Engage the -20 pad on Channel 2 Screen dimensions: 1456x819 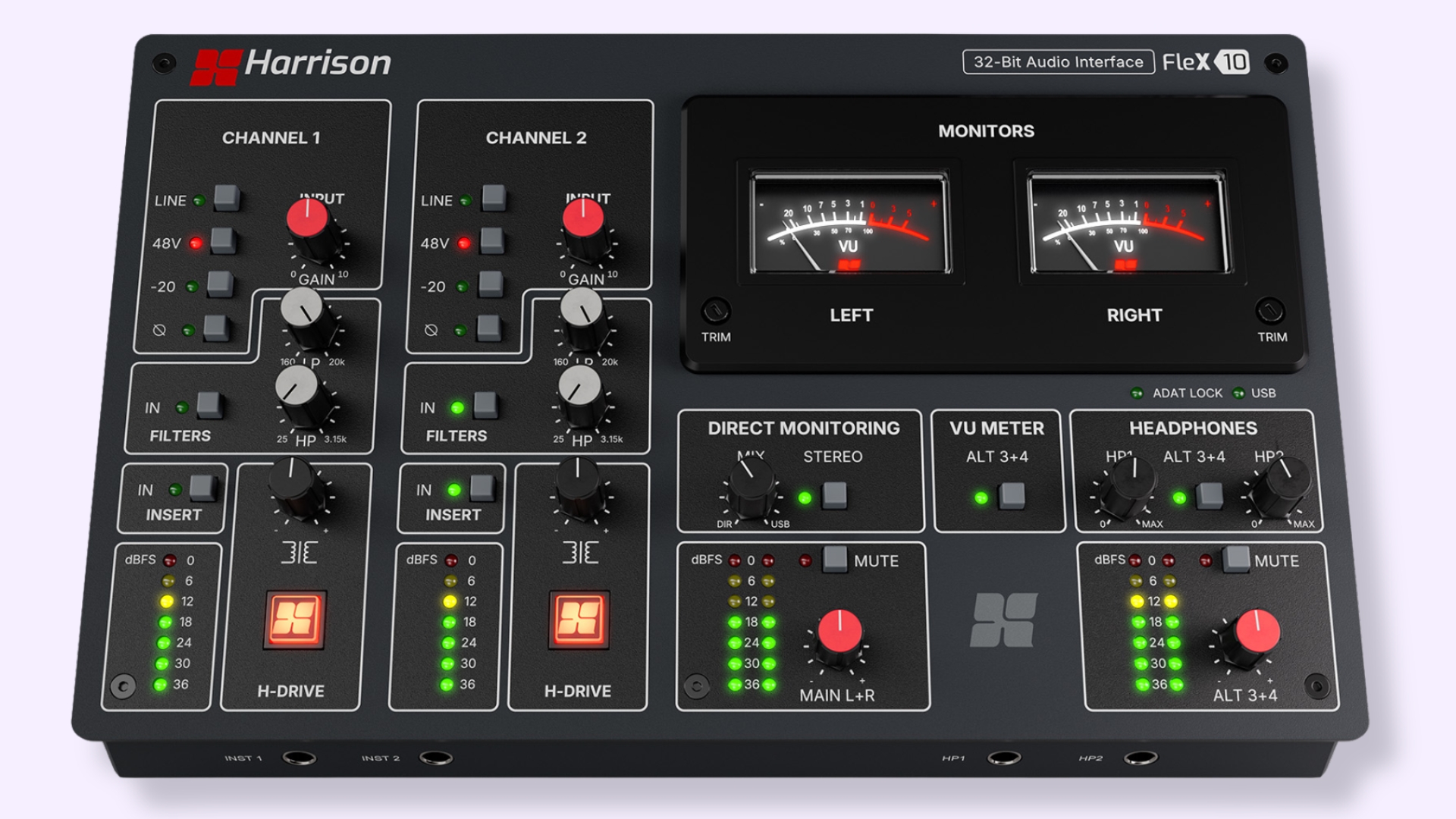coord(491,284)
